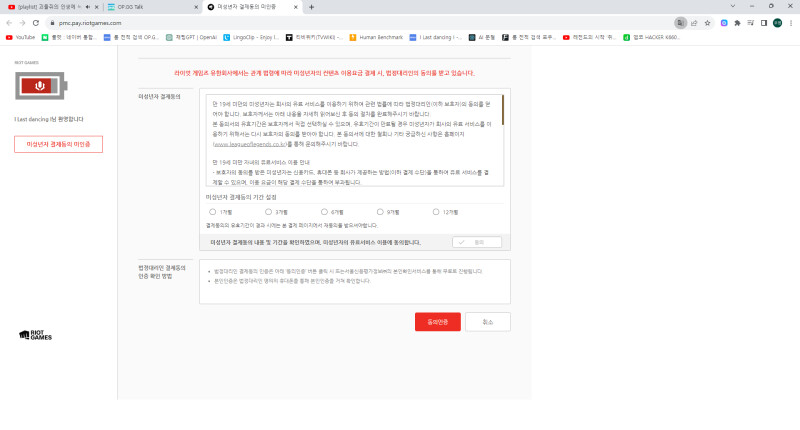Bookmark this page with the star icon
800x430 pixels.
tap(708, 21)
